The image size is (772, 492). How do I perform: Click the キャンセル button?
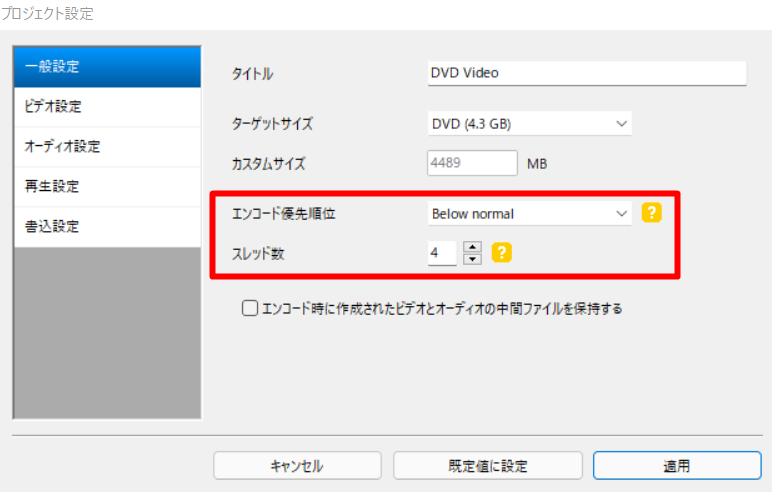(297, 465)
